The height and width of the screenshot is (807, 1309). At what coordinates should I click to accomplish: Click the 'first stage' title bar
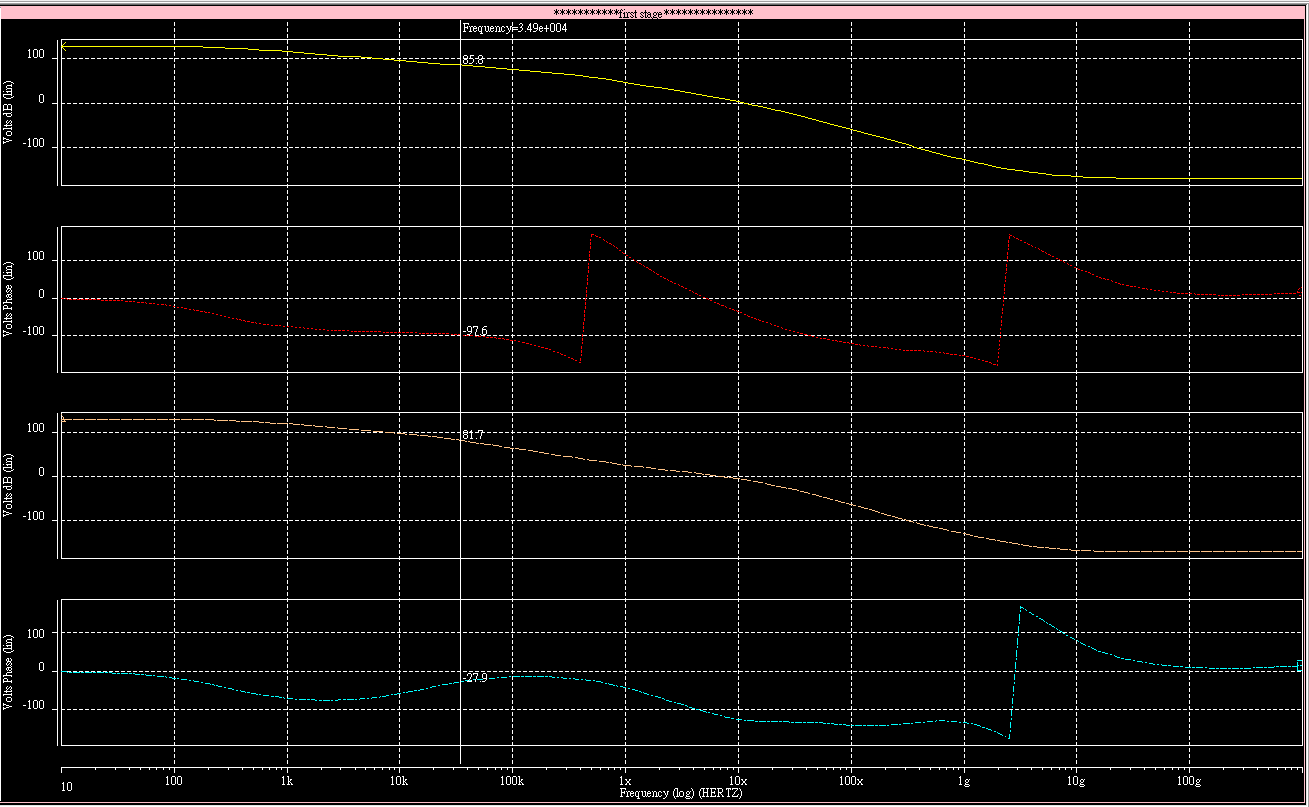pos(653,12)
